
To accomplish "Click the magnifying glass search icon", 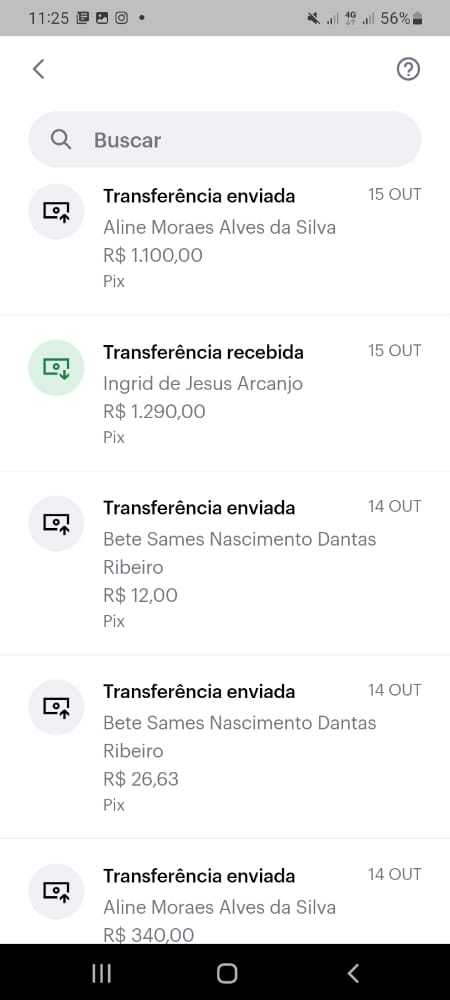I will pos(61,139).
